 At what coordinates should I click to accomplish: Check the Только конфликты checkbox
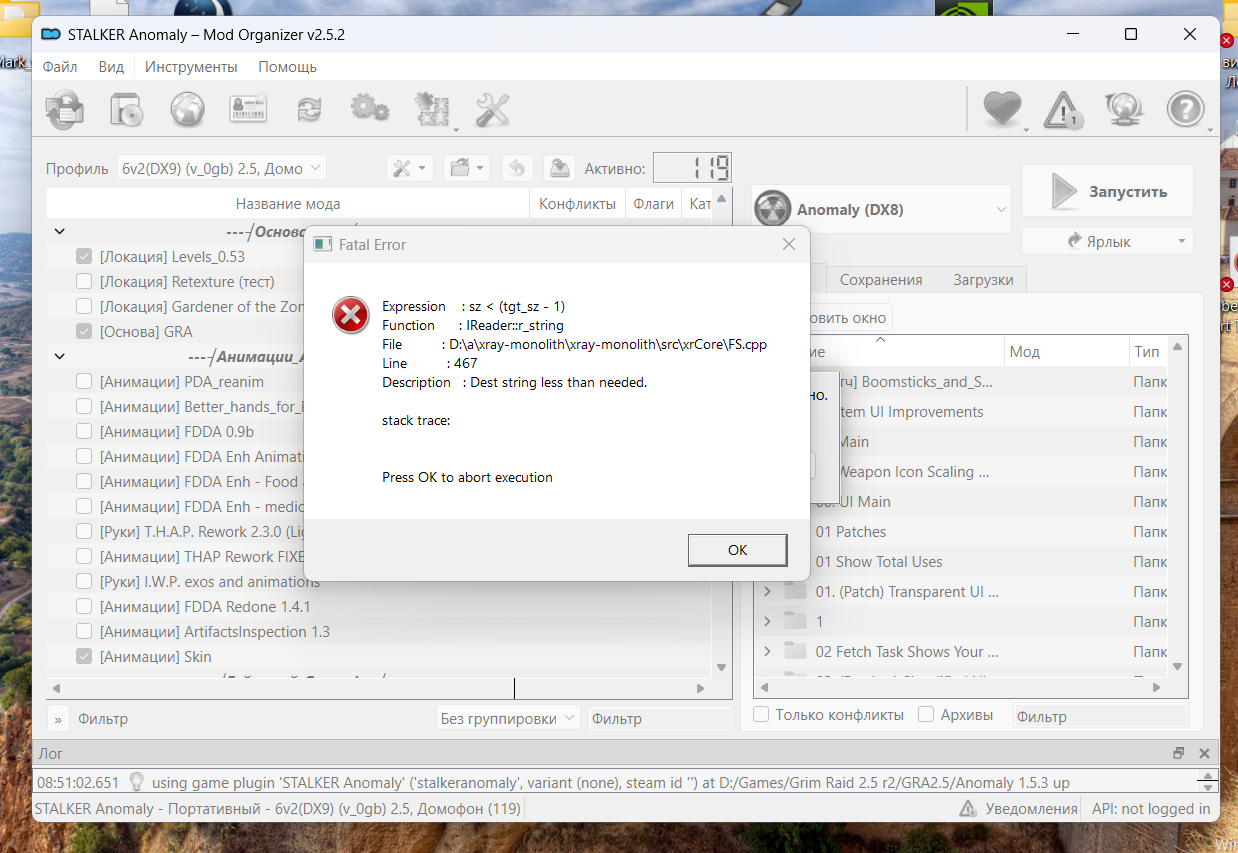pos(761,715)
